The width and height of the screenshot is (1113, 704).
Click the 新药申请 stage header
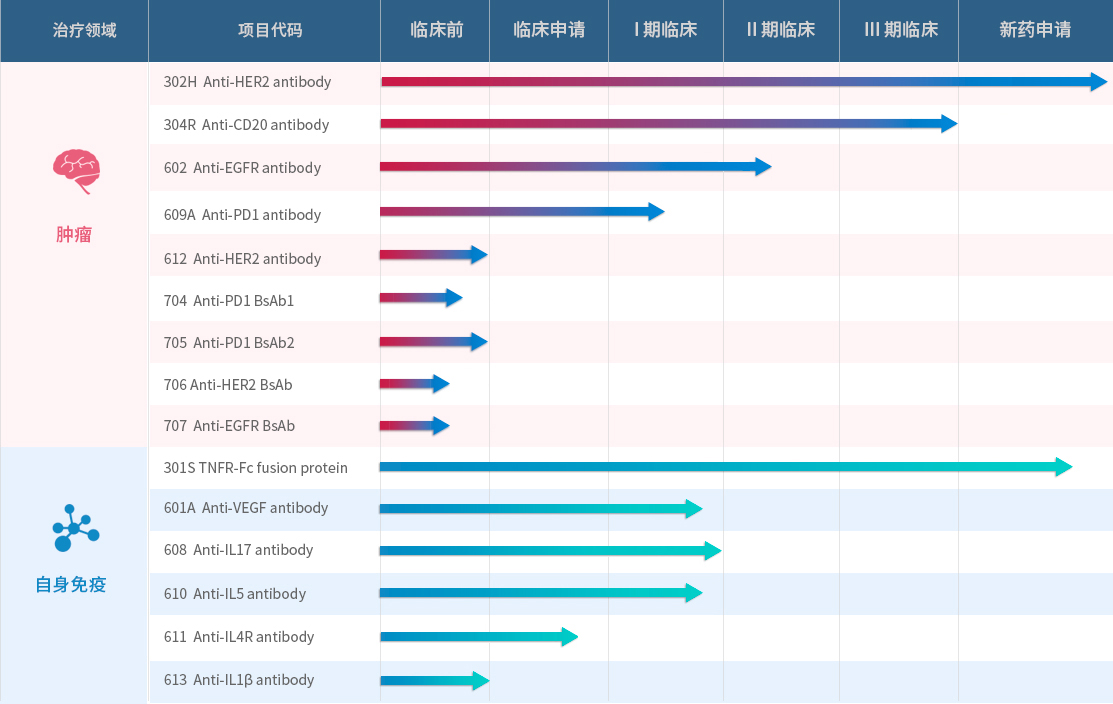click(x=1035, y=30)
